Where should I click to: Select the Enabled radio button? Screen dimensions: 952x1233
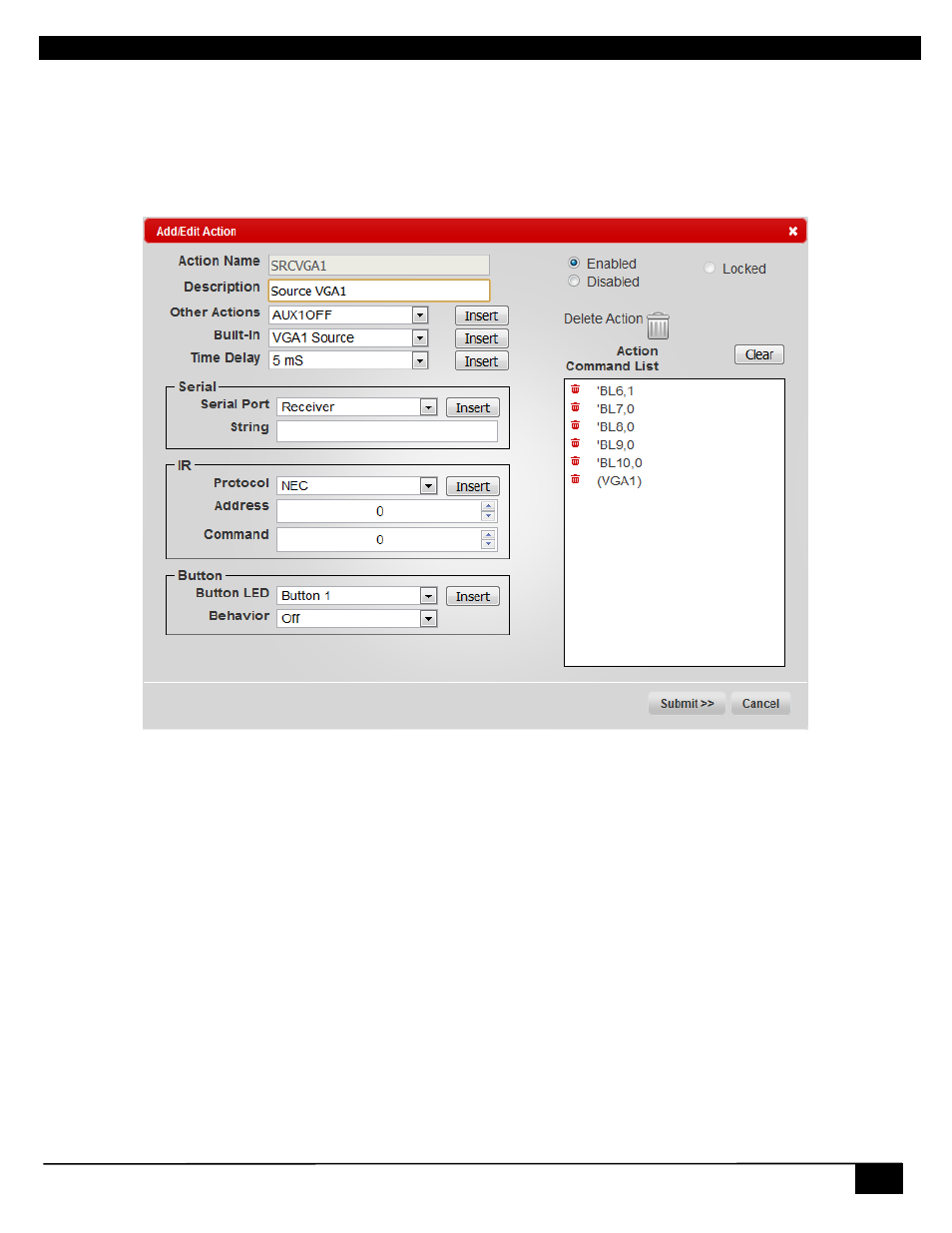(x=574, y=264)
